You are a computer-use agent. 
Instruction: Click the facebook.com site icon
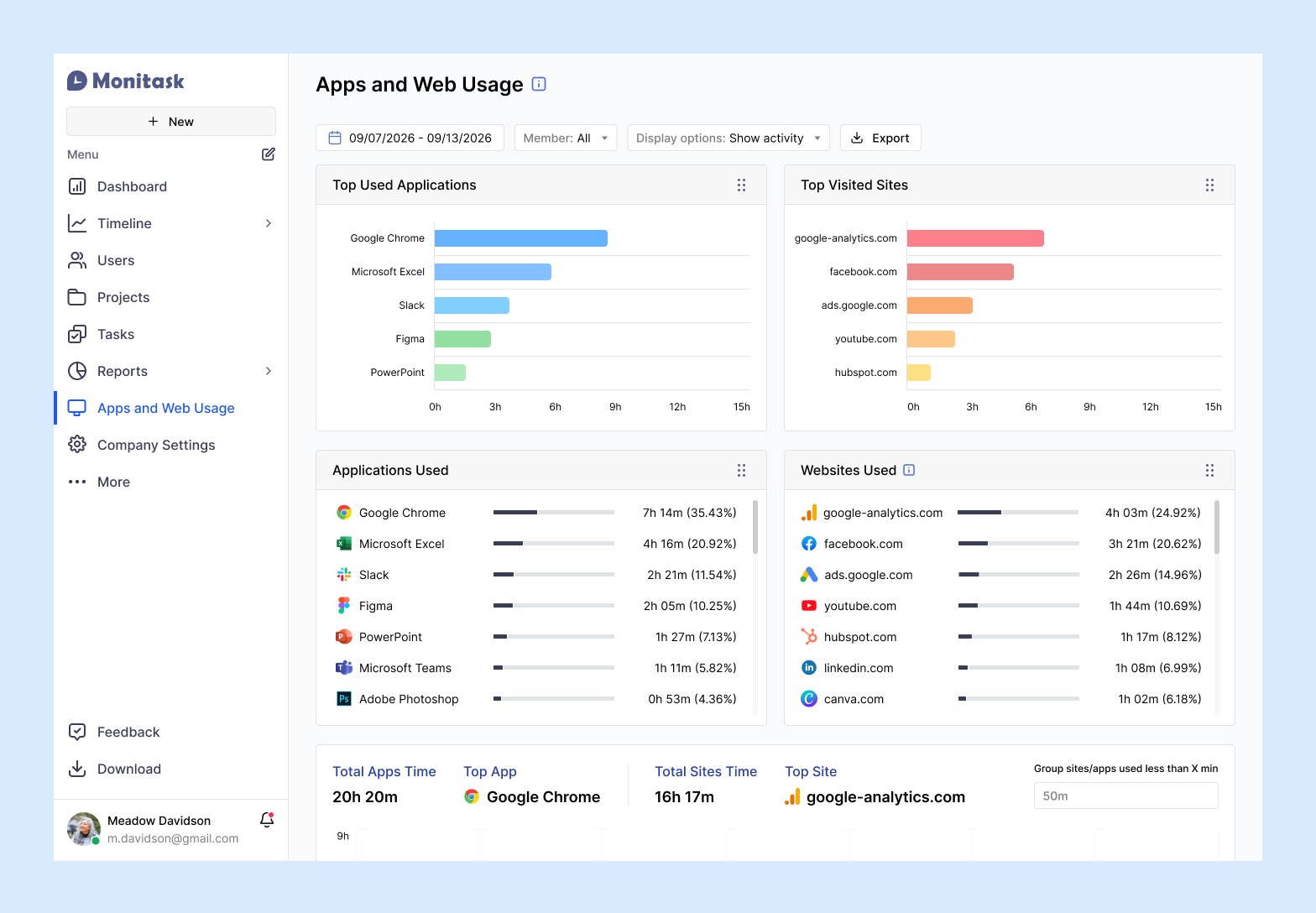point(809,544)
